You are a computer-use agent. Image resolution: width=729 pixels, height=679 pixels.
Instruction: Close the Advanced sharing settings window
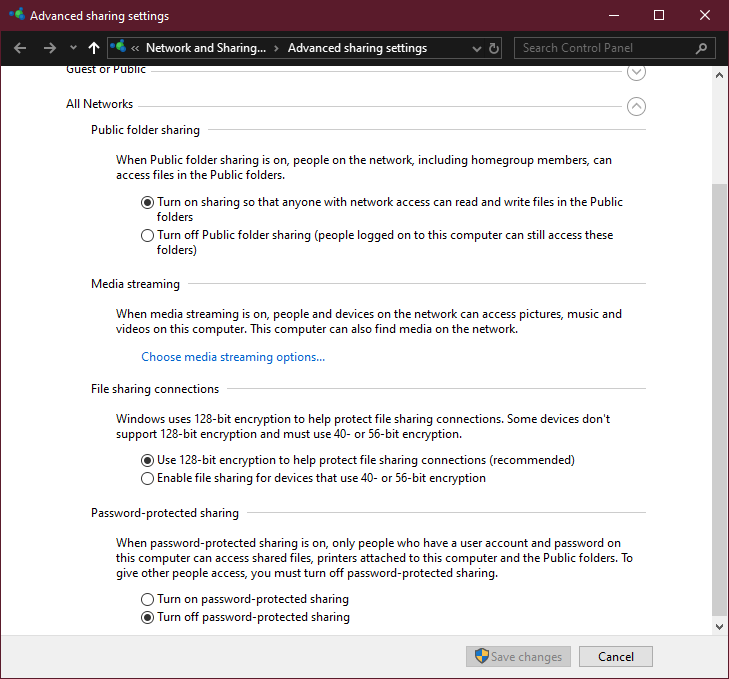coord(705,15)
